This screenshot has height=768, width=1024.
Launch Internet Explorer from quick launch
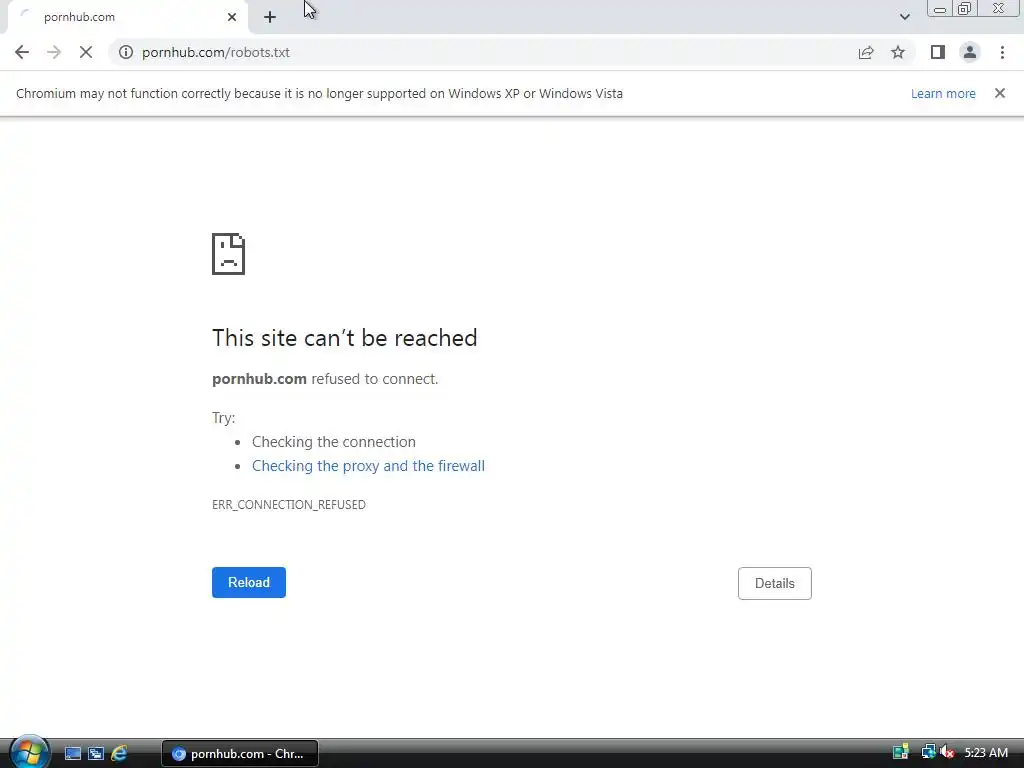(119, 754)
